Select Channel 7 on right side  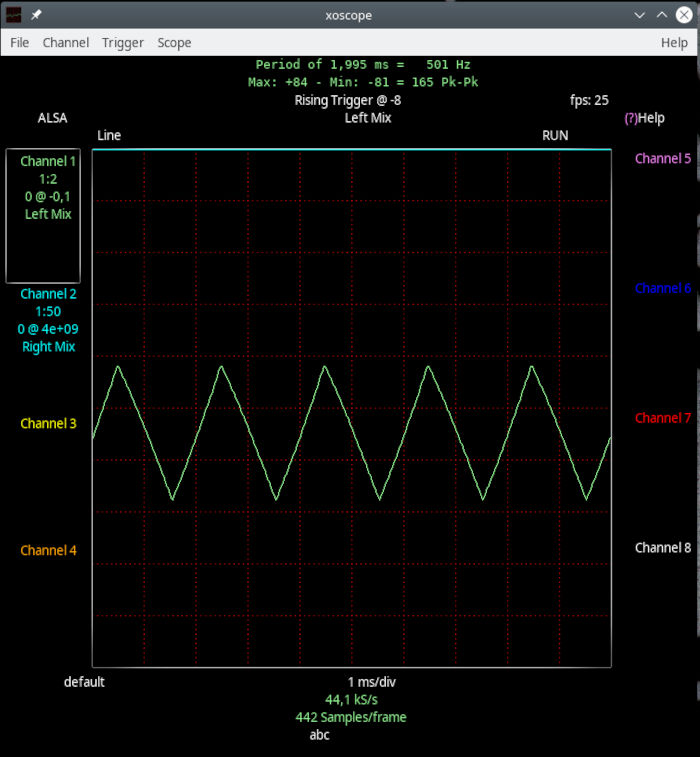[x=663, y=417]
